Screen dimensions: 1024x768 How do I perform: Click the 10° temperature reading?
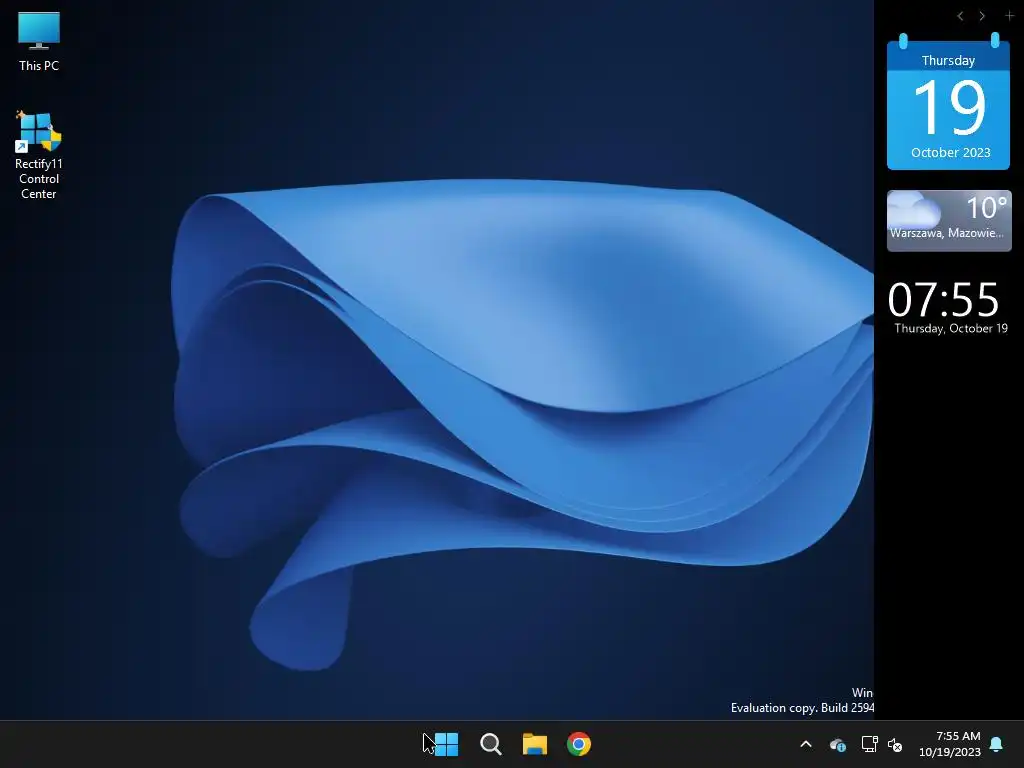(987, 208)
